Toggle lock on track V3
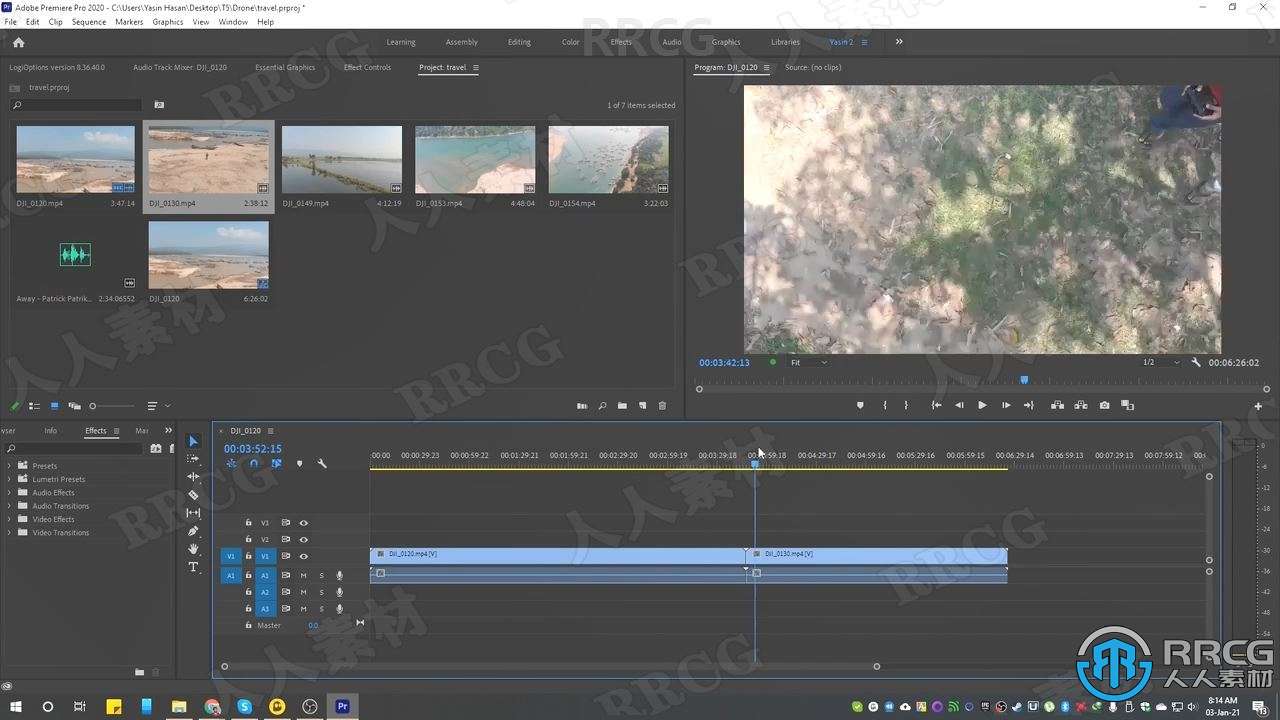 coord(249,522)
